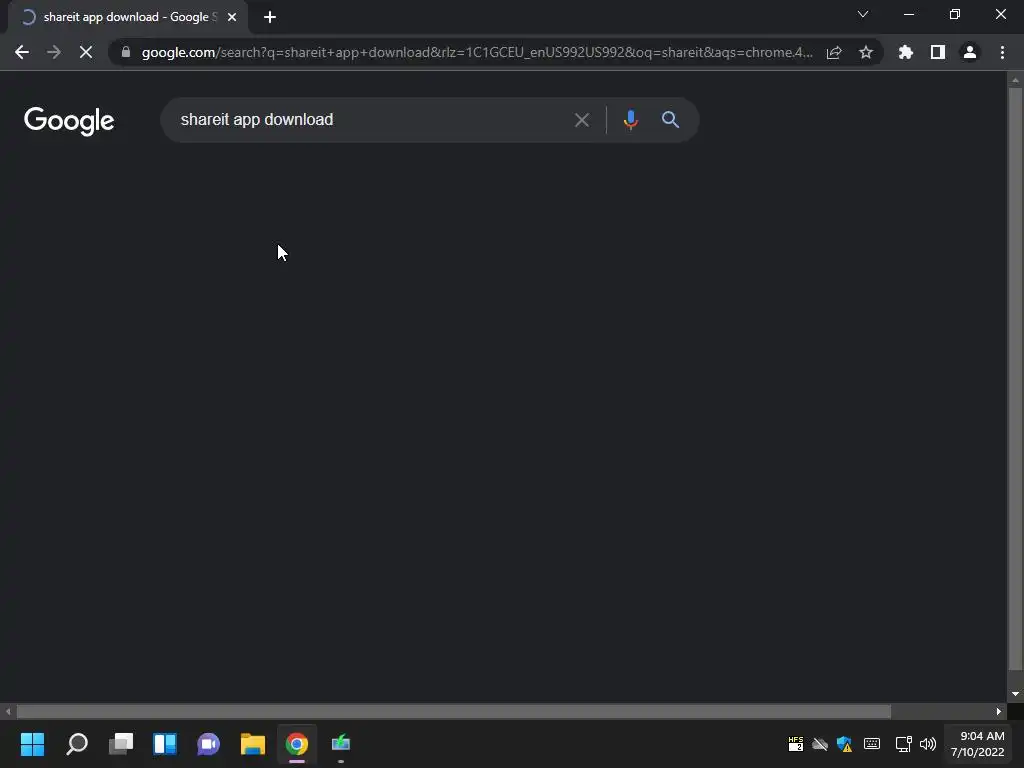The width and height of the screenshot is (1024, 768).
Task: Open Teams Chat on taskbar
Action: point(208,744)
